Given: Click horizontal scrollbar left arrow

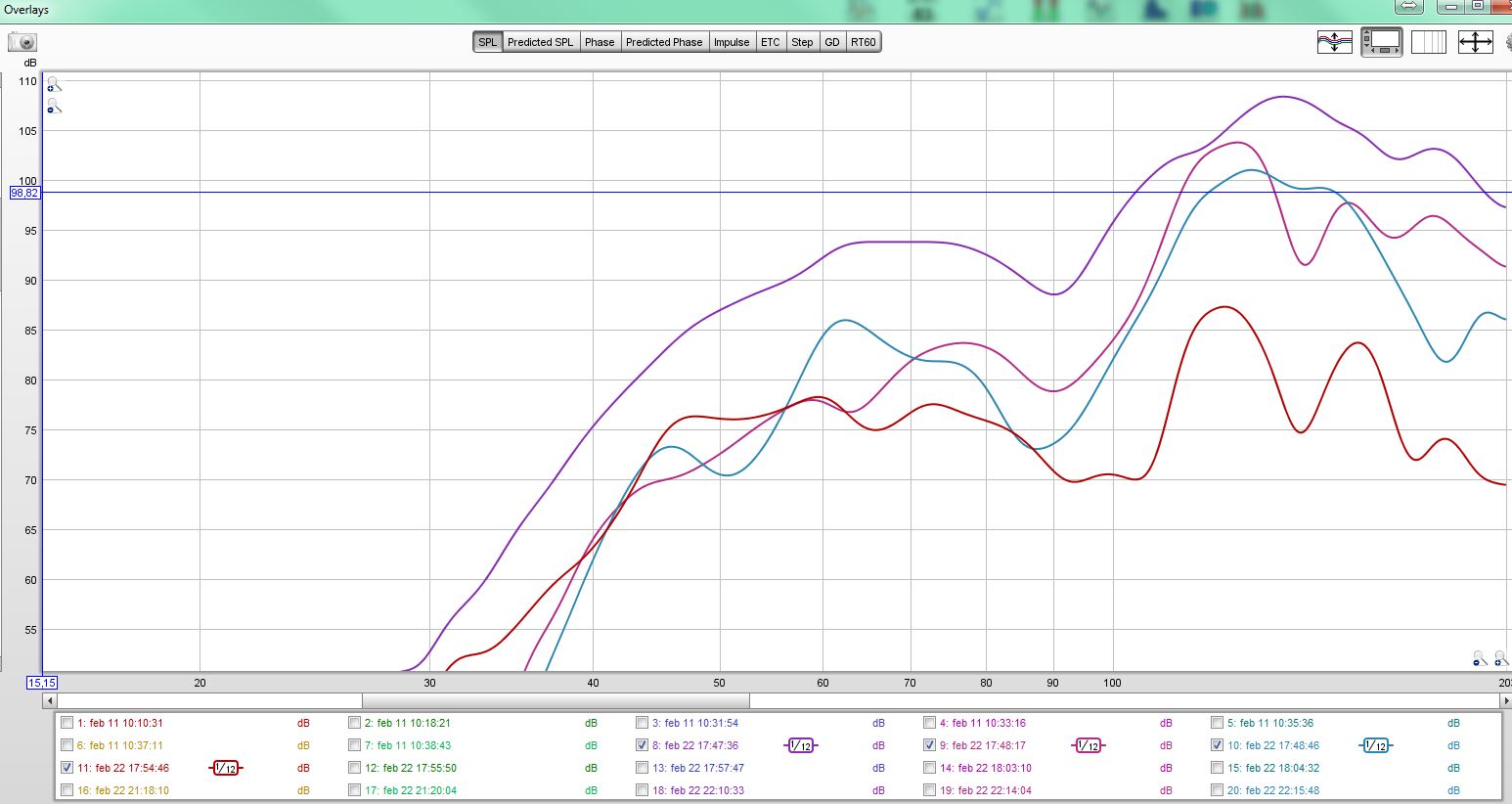Looking at the screenshot, I should tap(49, 701).
